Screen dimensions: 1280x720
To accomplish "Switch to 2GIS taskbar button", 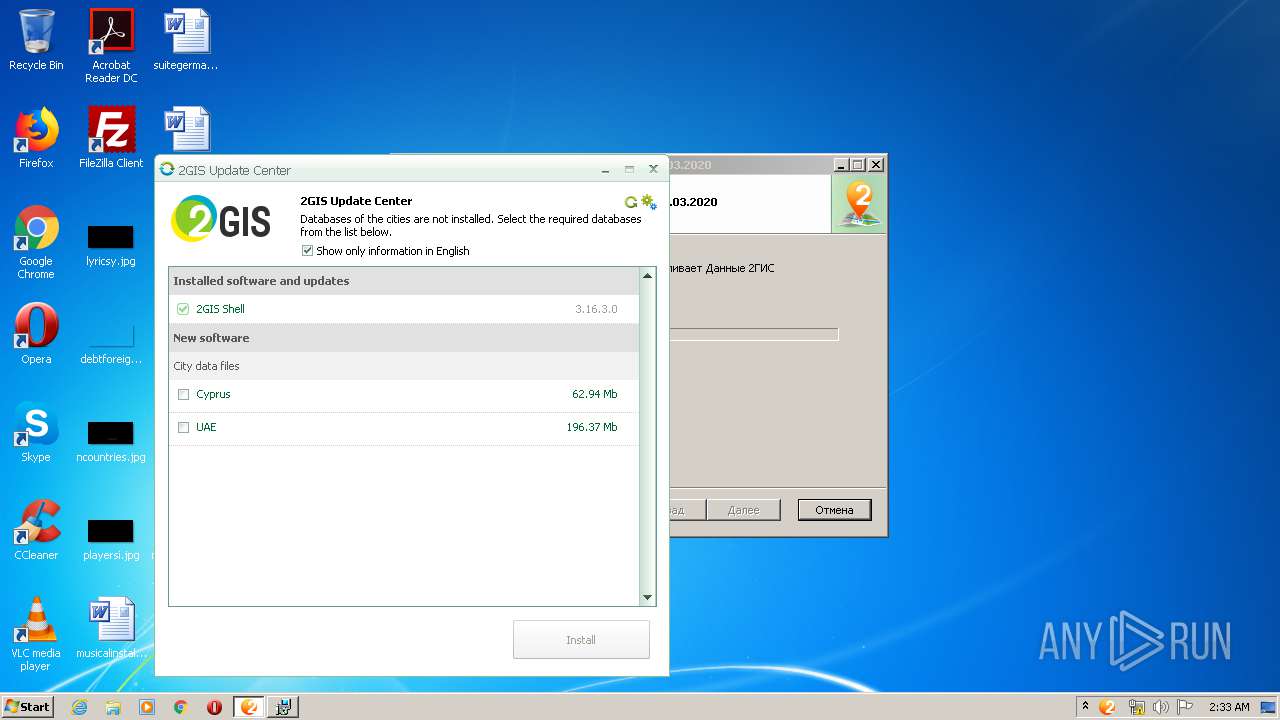I will 249,707.
